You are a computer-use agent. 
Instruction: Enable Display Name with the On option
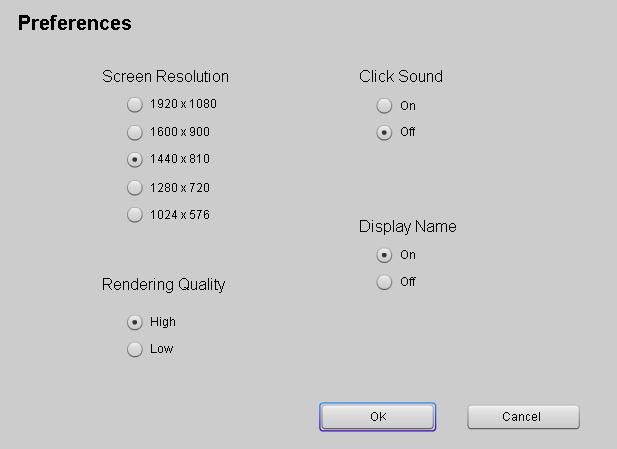click(x=384, y=255)
